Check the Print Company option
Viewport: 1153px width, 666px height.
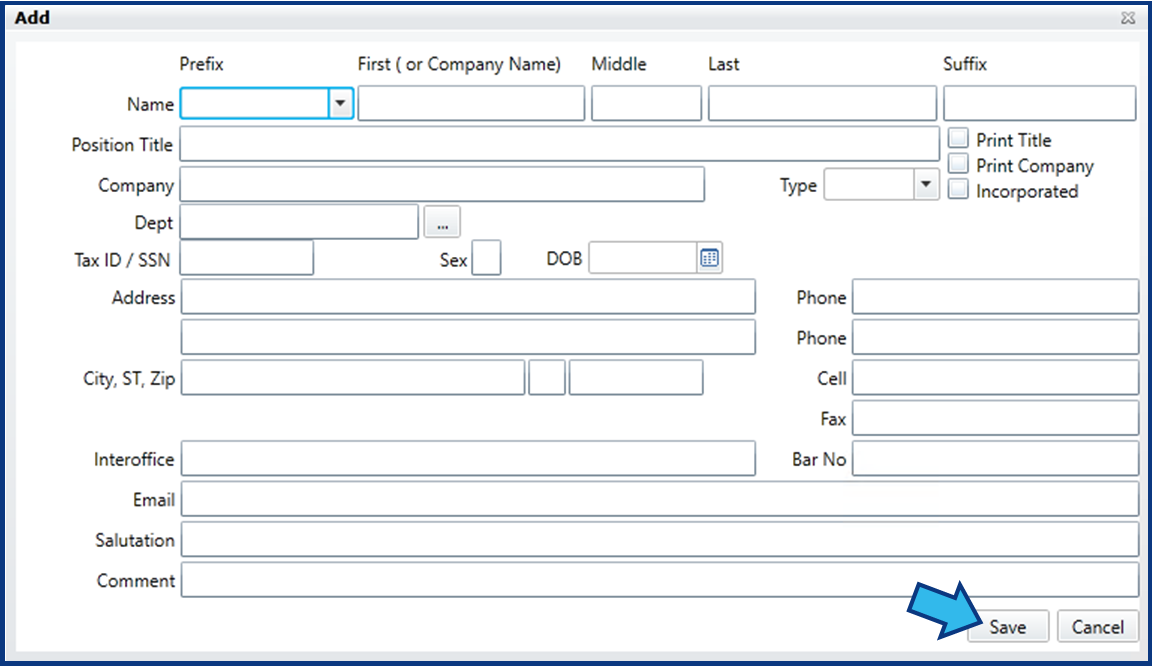(x=958, y=163)
